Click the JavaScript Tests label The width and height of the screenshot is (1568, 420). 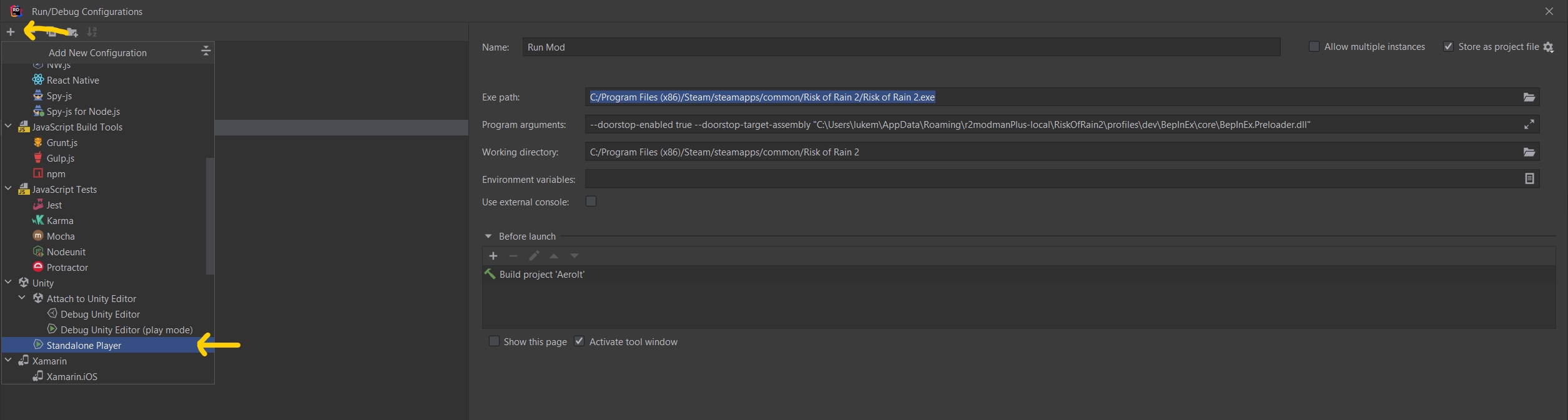64,189
